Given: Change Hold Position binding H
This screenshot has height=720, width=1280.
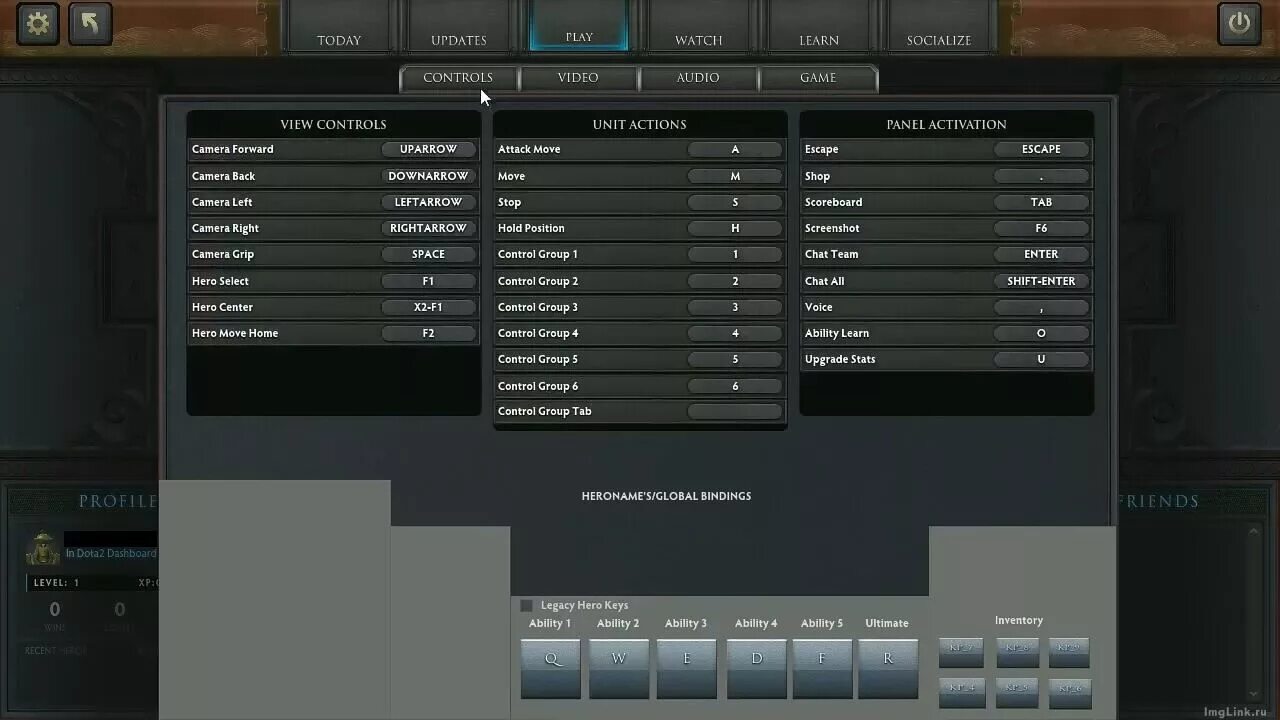Looking at the screenshot, I should point(735,228).
